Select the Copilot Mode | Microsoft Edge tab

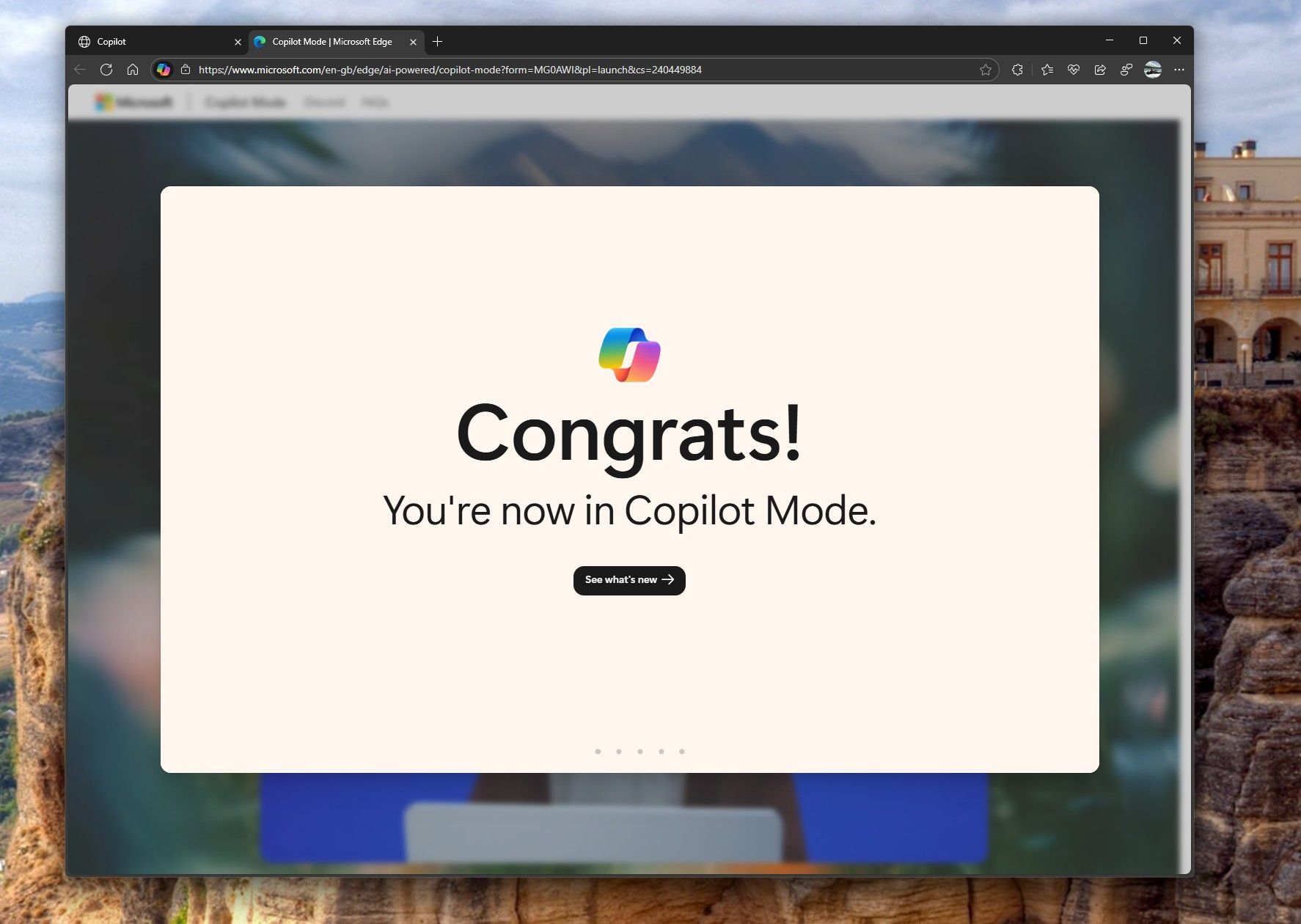(x=332, y=42)
